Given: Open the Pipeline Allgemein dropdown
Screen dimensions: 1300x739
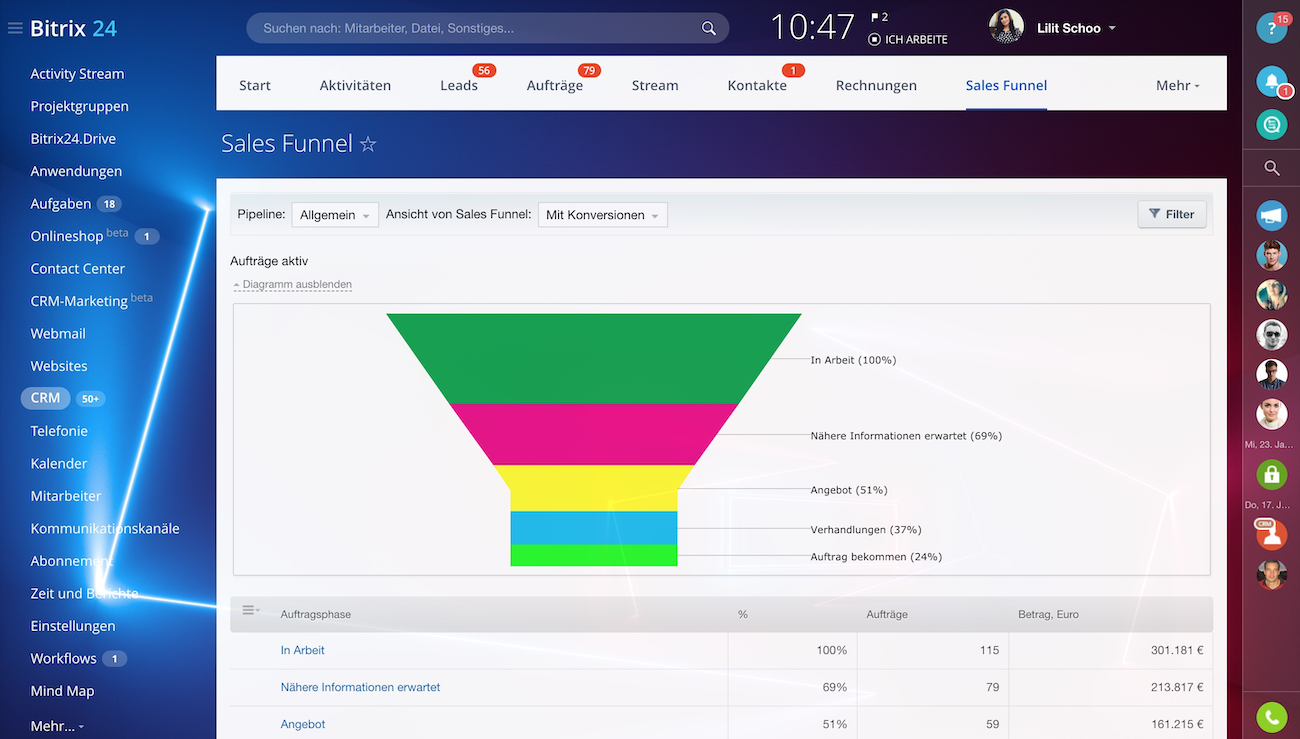Looking at the screenshot, I should tap(335, 215).
